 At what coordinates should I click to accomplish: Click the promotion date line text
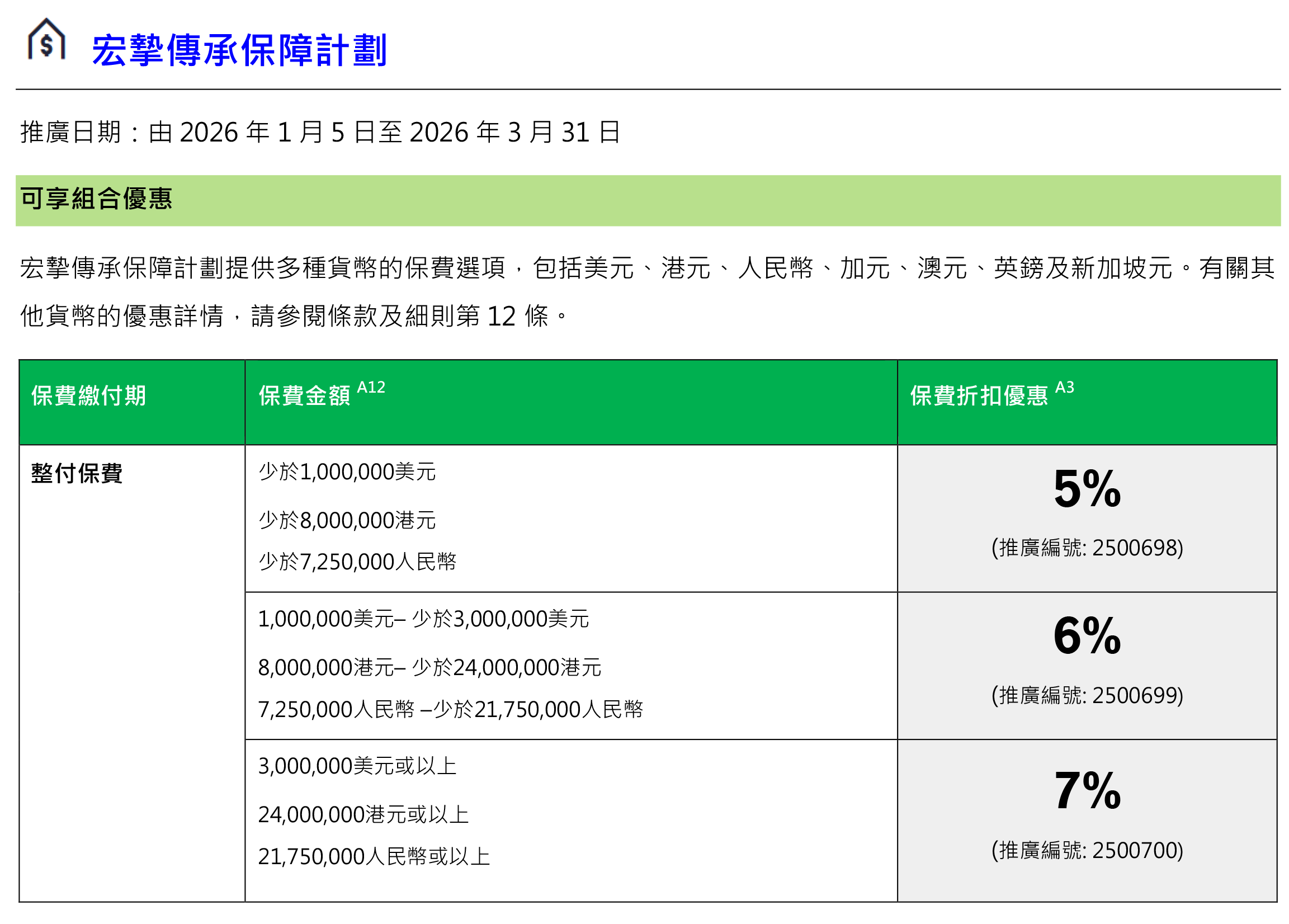320,132
